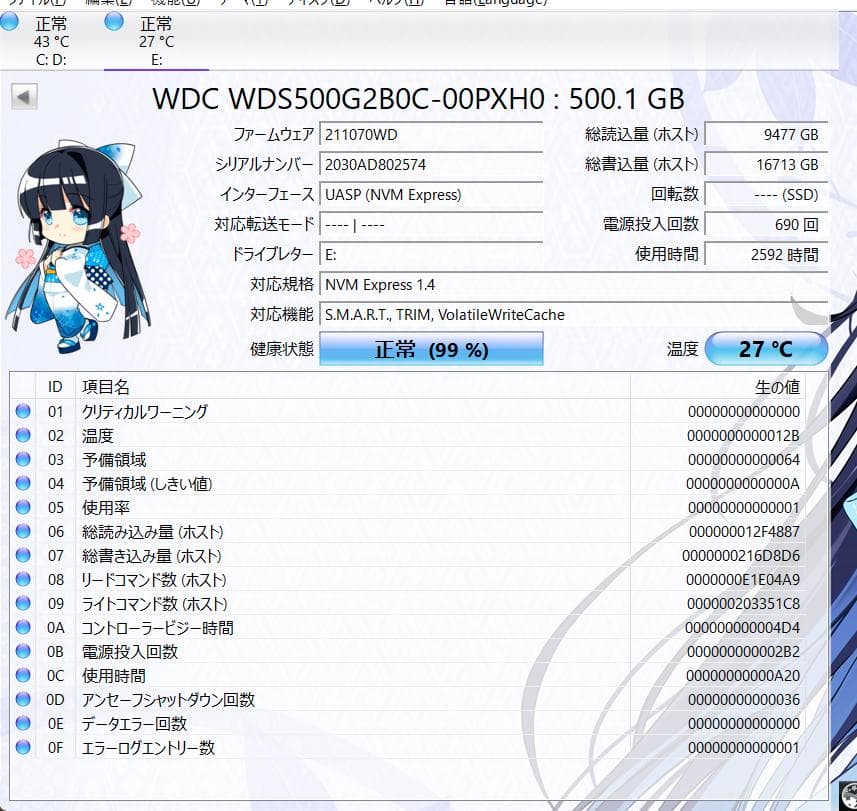The height and width of the screenshot is (811, 857).
Task: Click raw value 000000000012B
Action: pos(743,436)
